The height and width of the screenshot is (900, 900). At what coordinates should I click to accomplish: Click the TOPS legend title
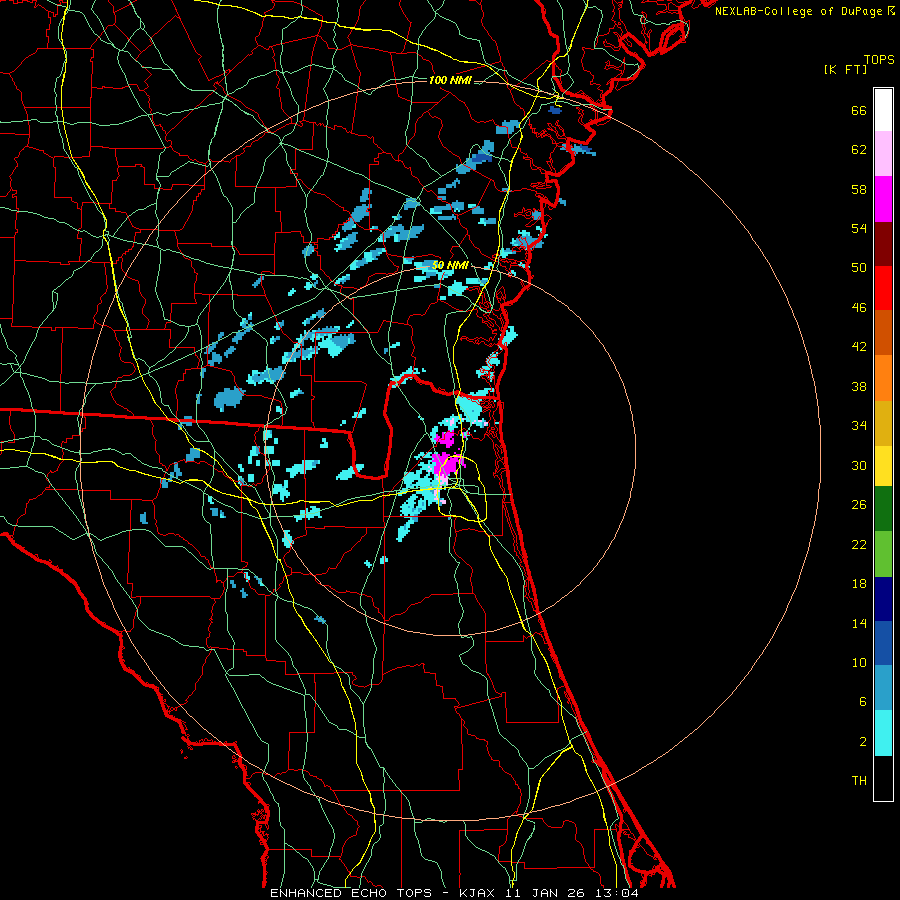(879, 60)
